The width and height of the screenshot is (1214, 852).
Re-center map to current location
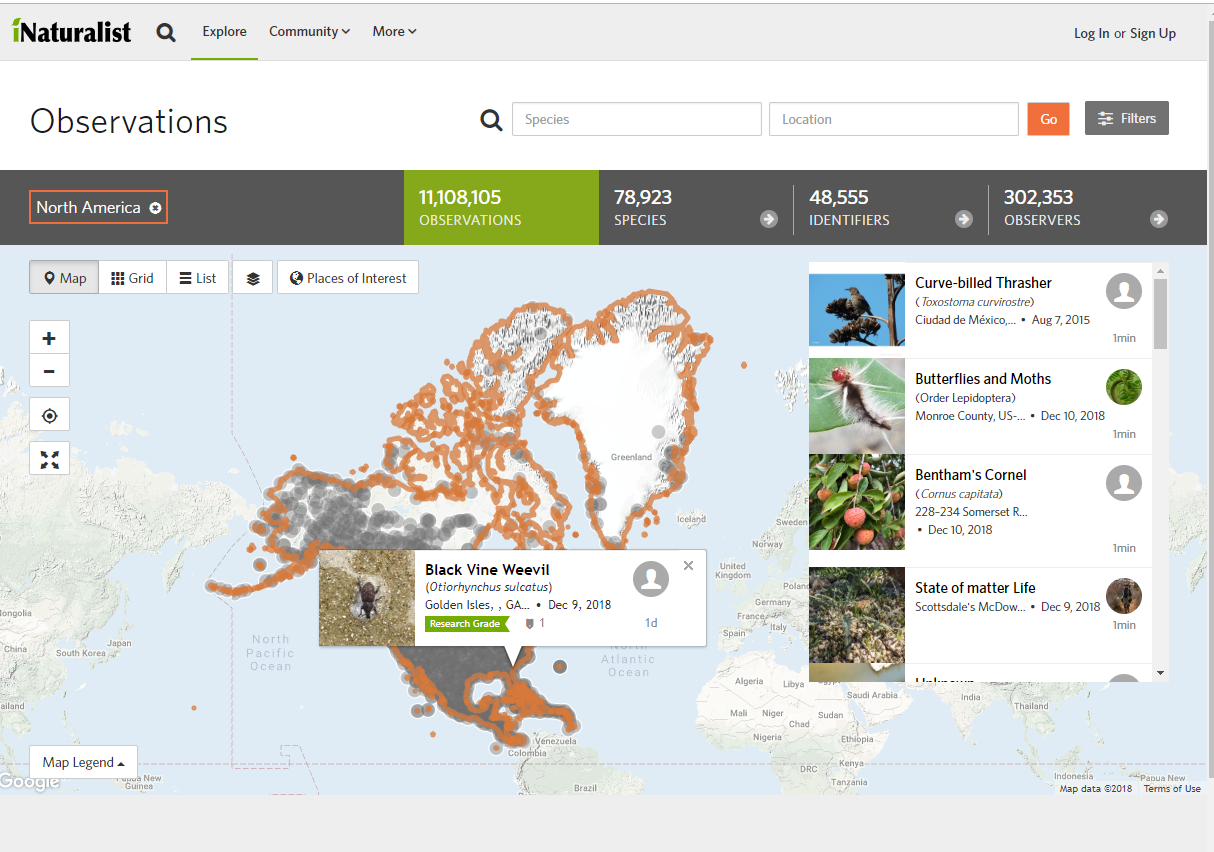tap(49, 416)
